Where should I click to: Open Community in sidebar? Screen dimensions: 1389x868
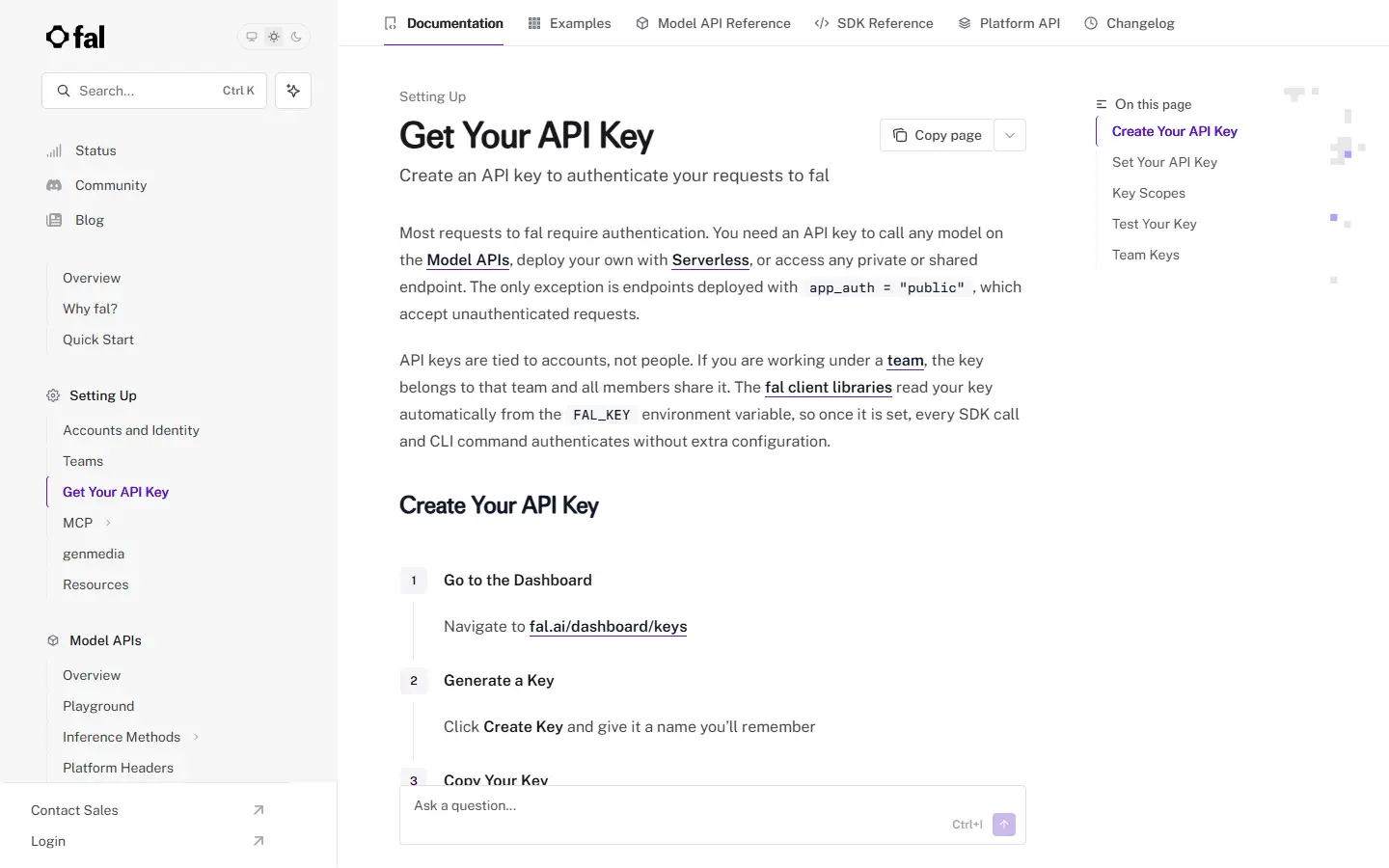111,185
